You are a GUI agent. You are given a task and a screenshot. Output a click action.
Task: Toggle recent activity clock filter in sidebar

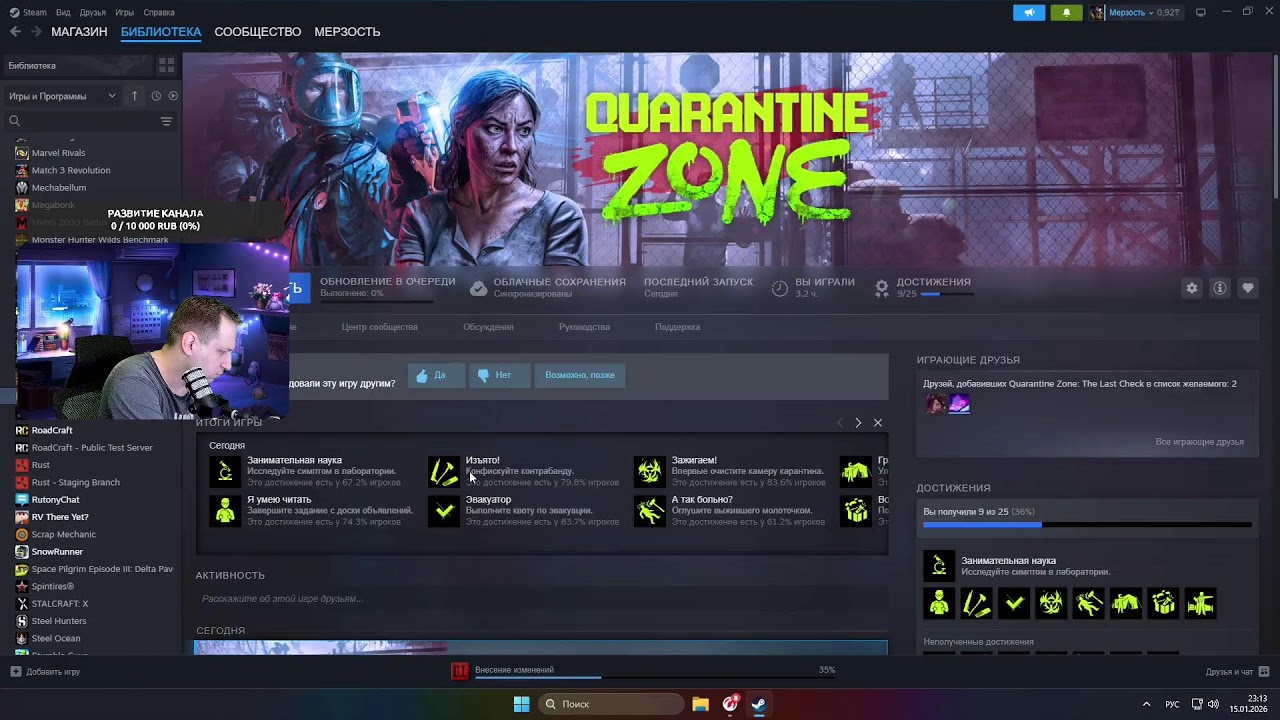click(x=156, y=96)
